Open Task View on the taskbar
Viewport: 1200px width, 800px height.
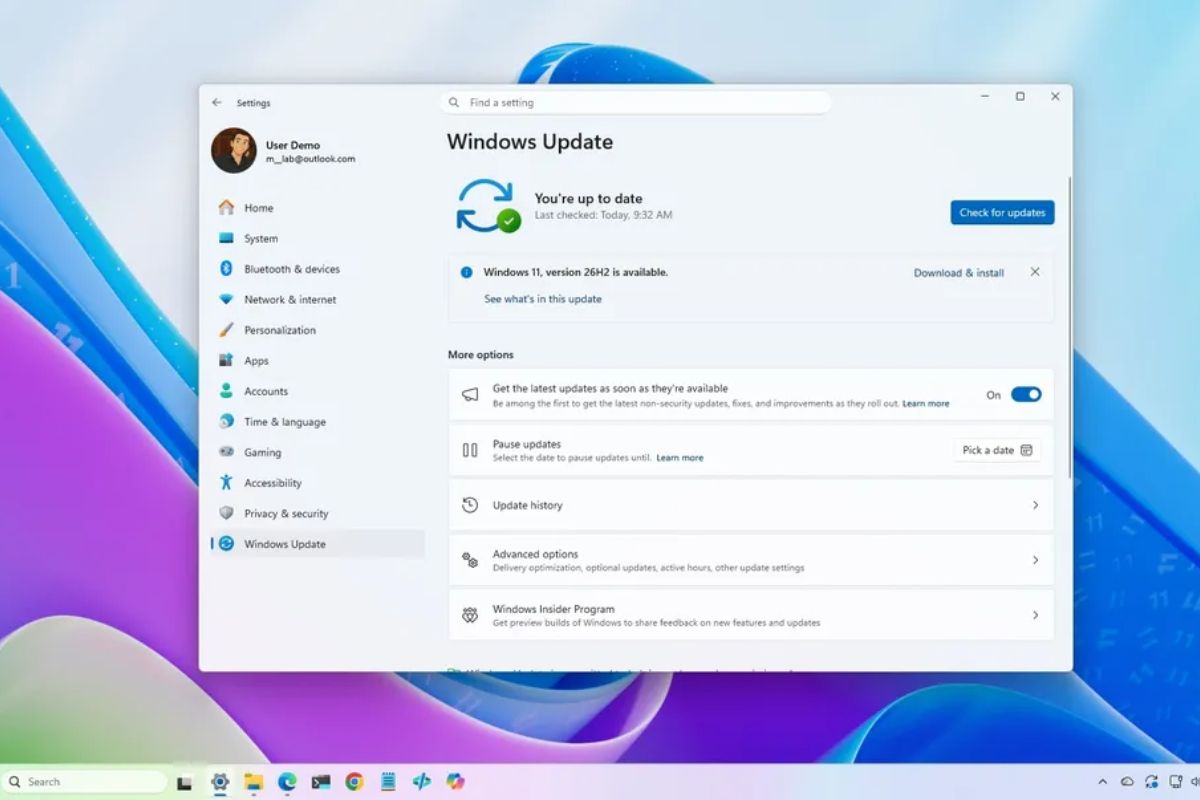pos(184,782)
